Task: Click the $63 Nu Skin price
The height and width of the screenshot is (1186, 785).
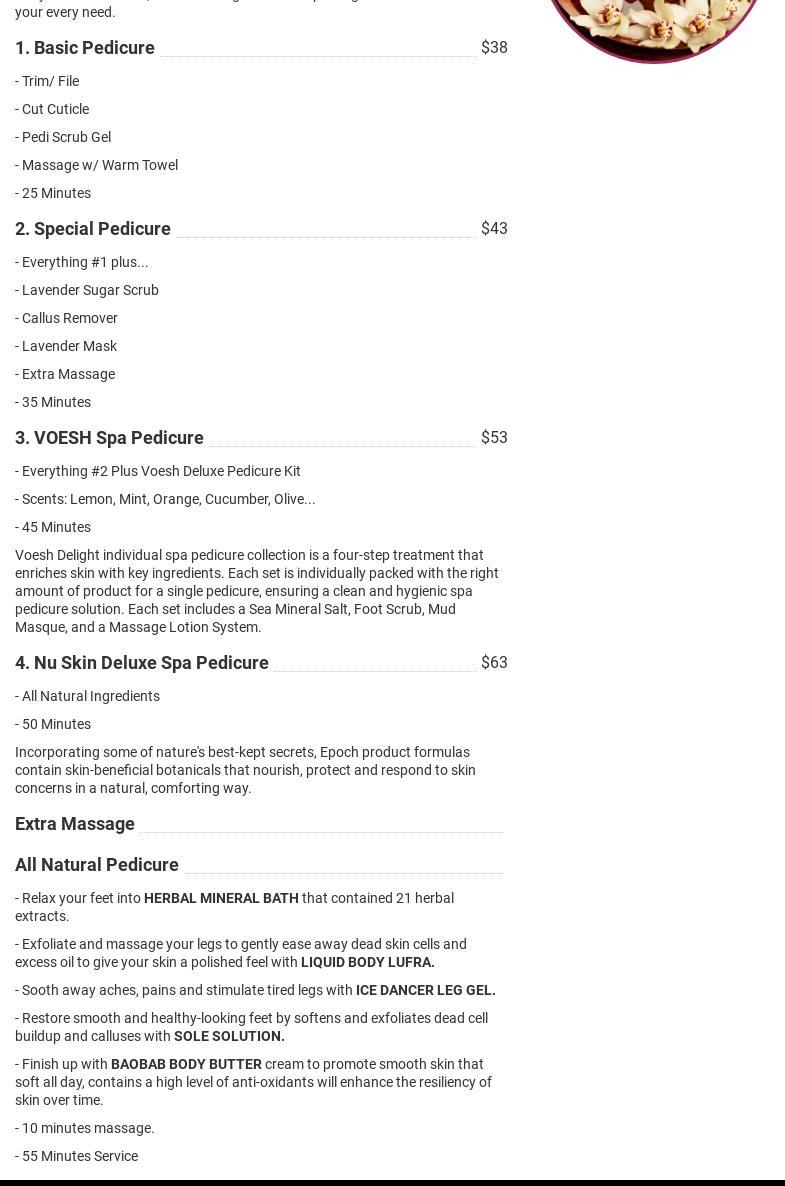Action: coord(494,663)
